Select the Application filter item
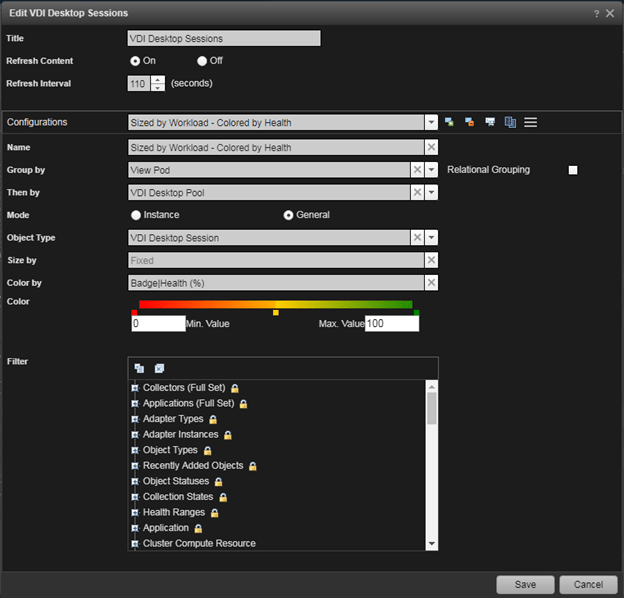 [166, 528]
